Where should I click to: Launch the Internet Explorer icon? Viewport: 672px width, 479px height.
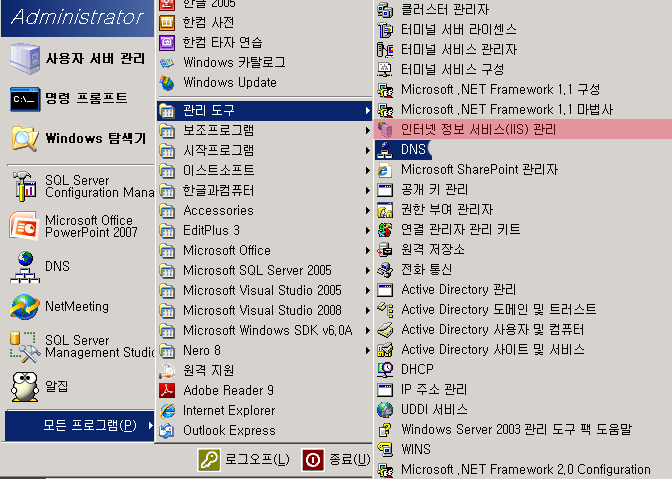point(167,410)
